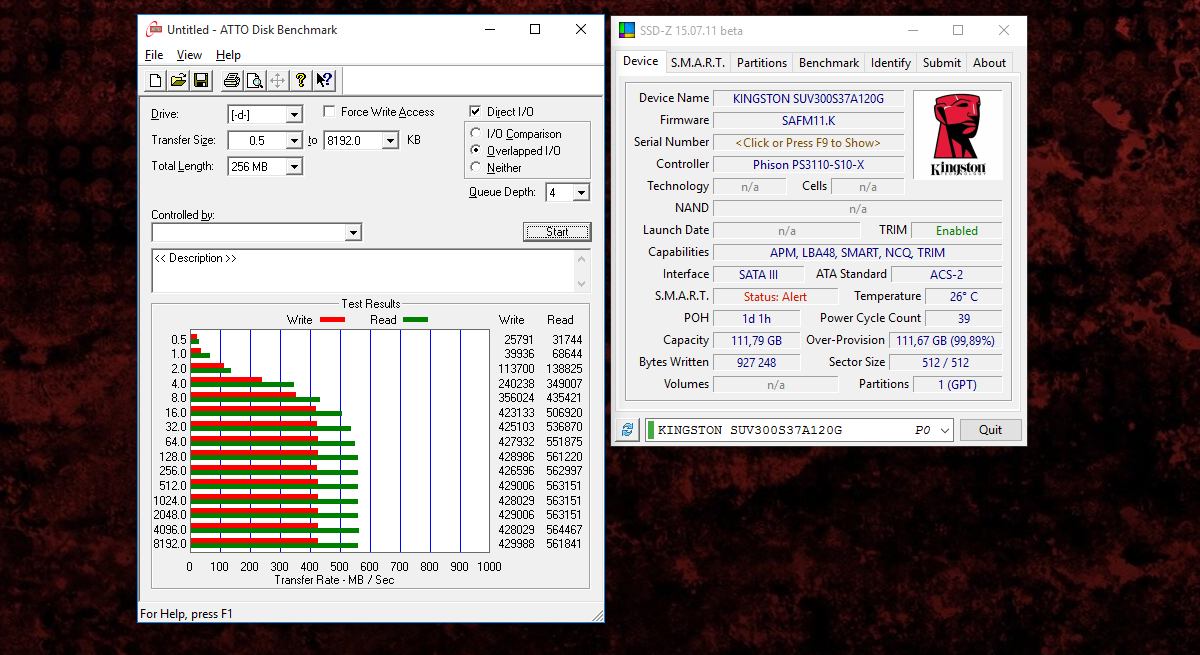Switch to the S.M.A.R.T. tab
Viewport: 1200px width, 655px height.
pyautogui.click(x=698, y=62)
